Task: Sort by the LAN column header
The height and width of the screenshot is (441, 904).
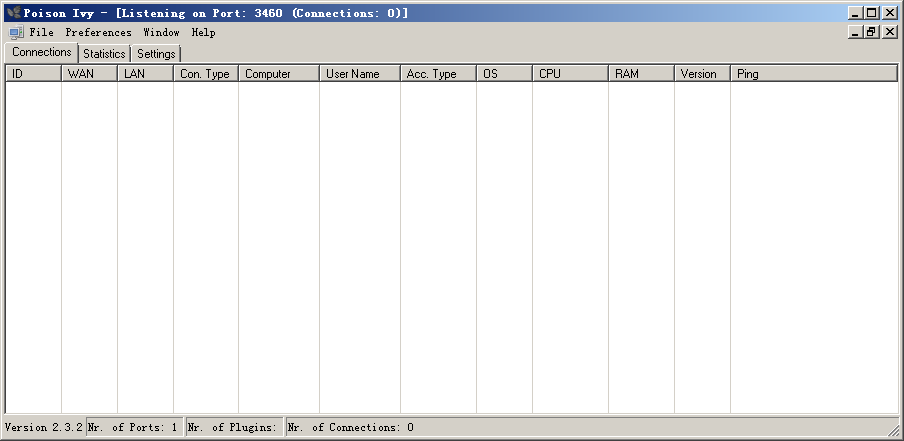Action: pos(145,74)
